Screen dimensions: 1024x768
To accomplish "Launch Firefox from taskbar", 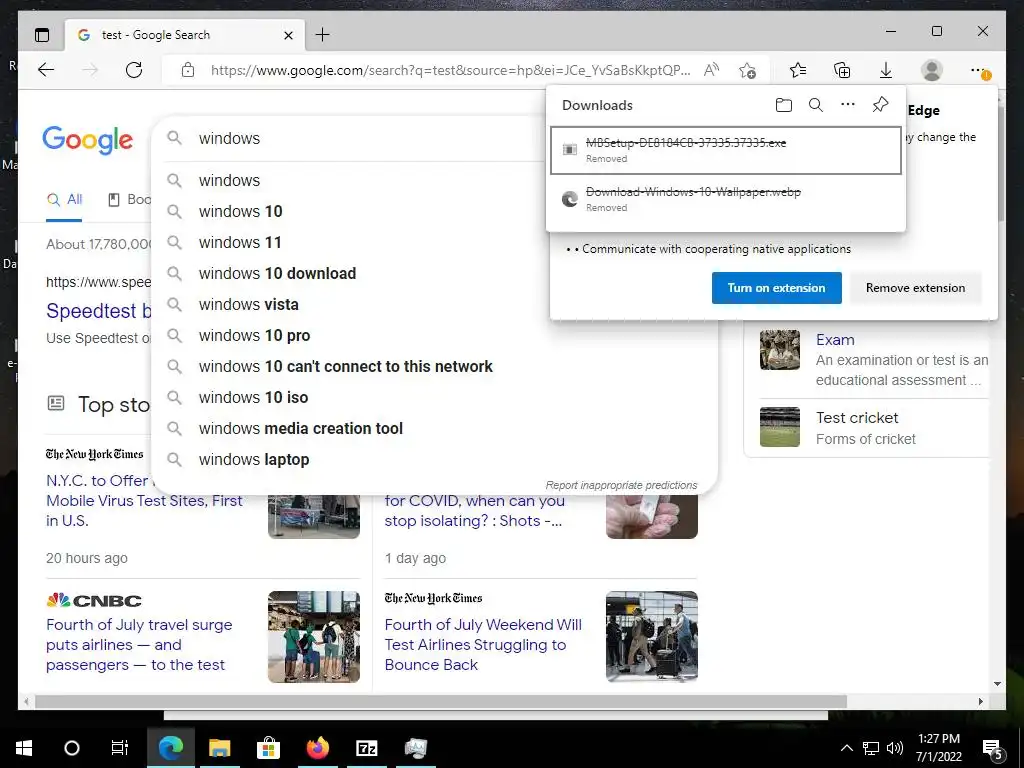I will 318,748.
